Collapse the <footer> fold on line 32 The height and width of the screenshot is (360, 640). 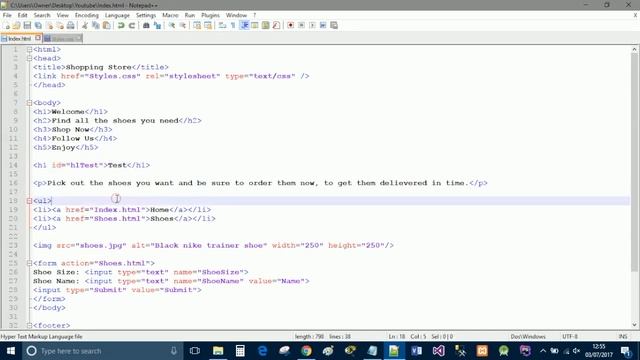point(29,325)
